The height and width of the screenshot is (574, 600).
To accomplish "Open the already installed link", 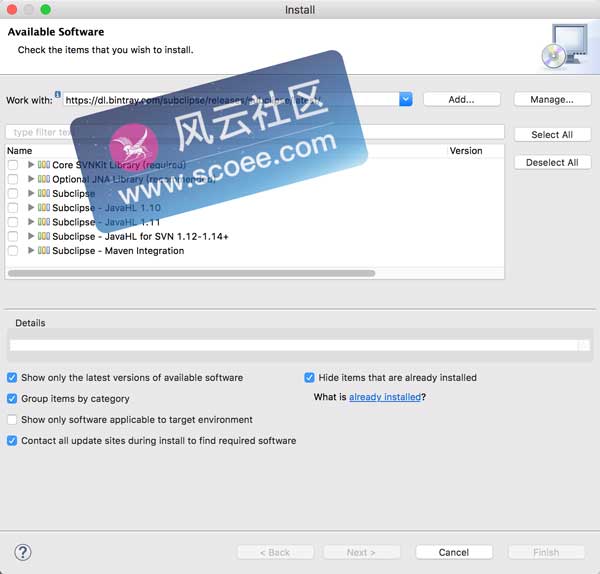I will click(x=385, y=397).
